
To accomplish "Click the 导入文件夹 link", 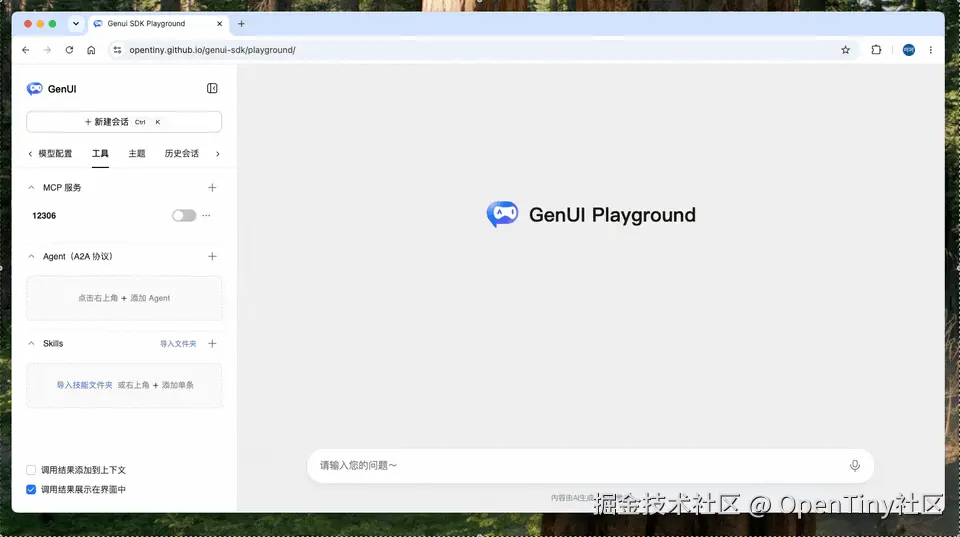I will [178, 344].
